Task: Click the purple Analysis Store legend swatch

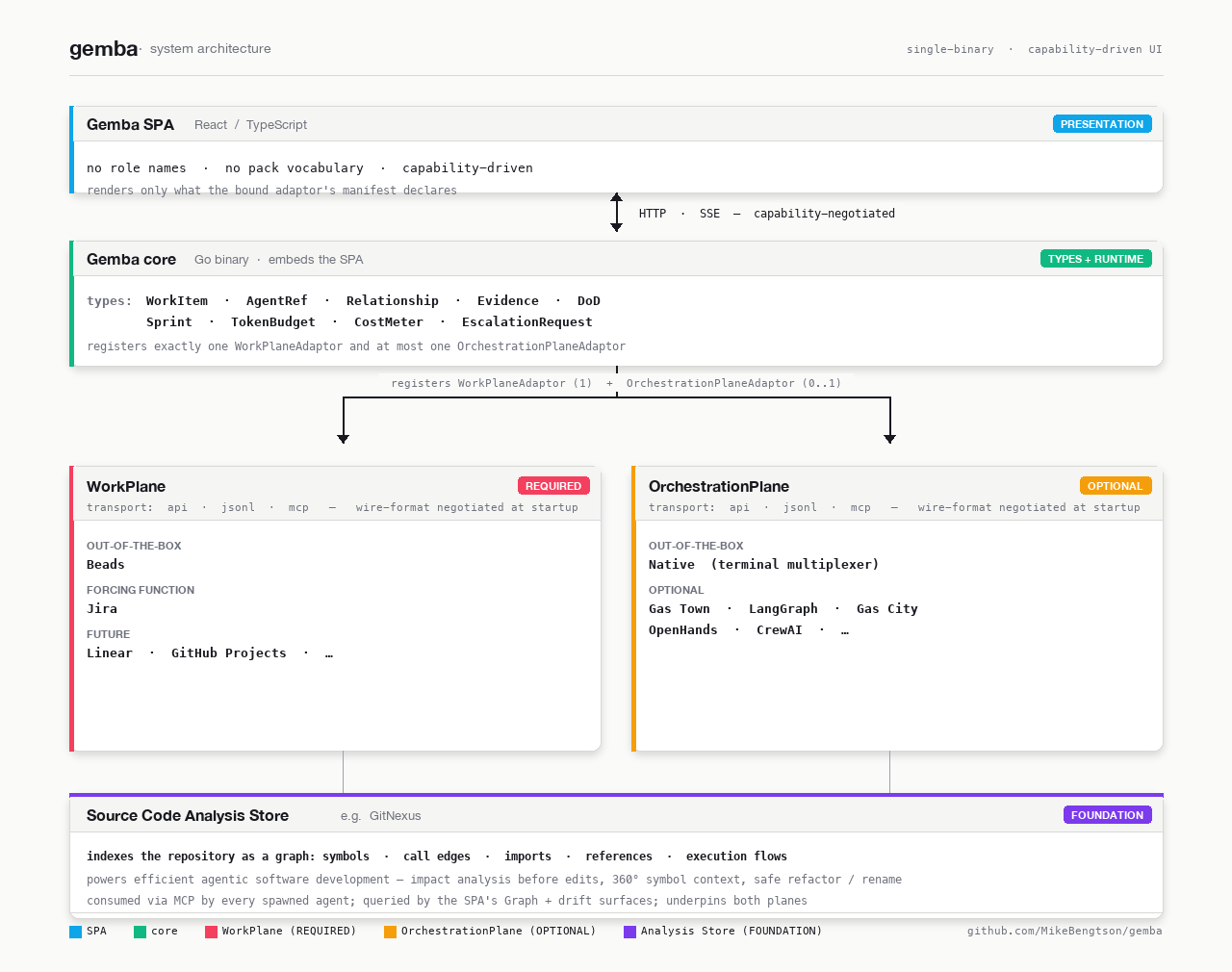Action: click(x=629, y=932)
